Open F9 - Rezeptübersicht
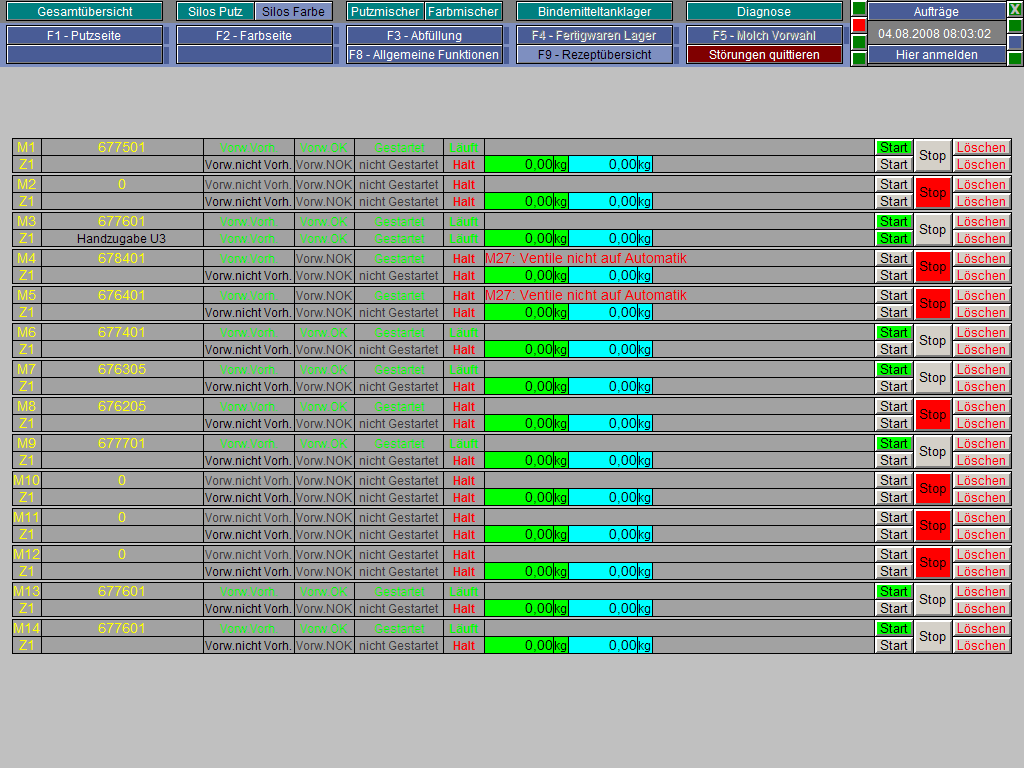Viewport: 1024px width, 768px height. [594, 55]
